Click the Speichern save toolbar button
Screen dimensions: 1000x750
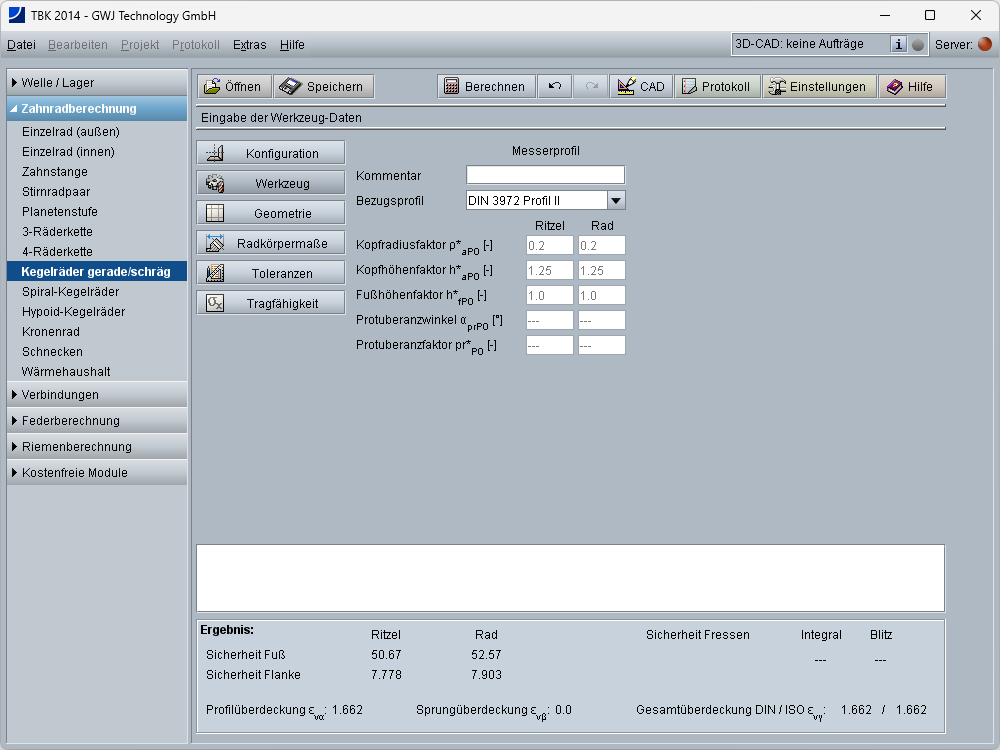[x=324, y=87]
